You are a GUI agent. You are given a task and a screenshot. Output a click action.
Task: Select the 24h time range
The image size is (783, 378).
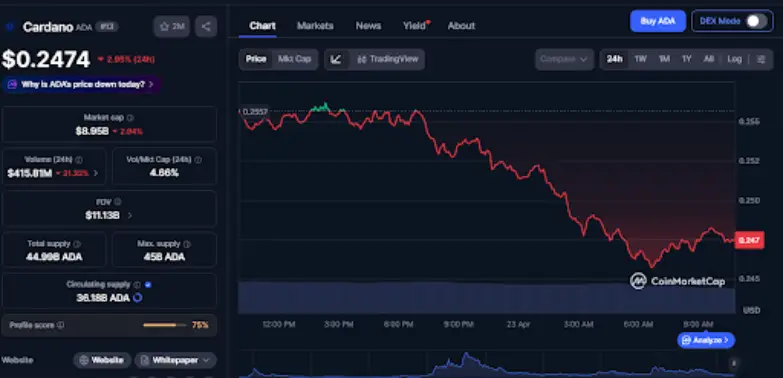point(615,59)
